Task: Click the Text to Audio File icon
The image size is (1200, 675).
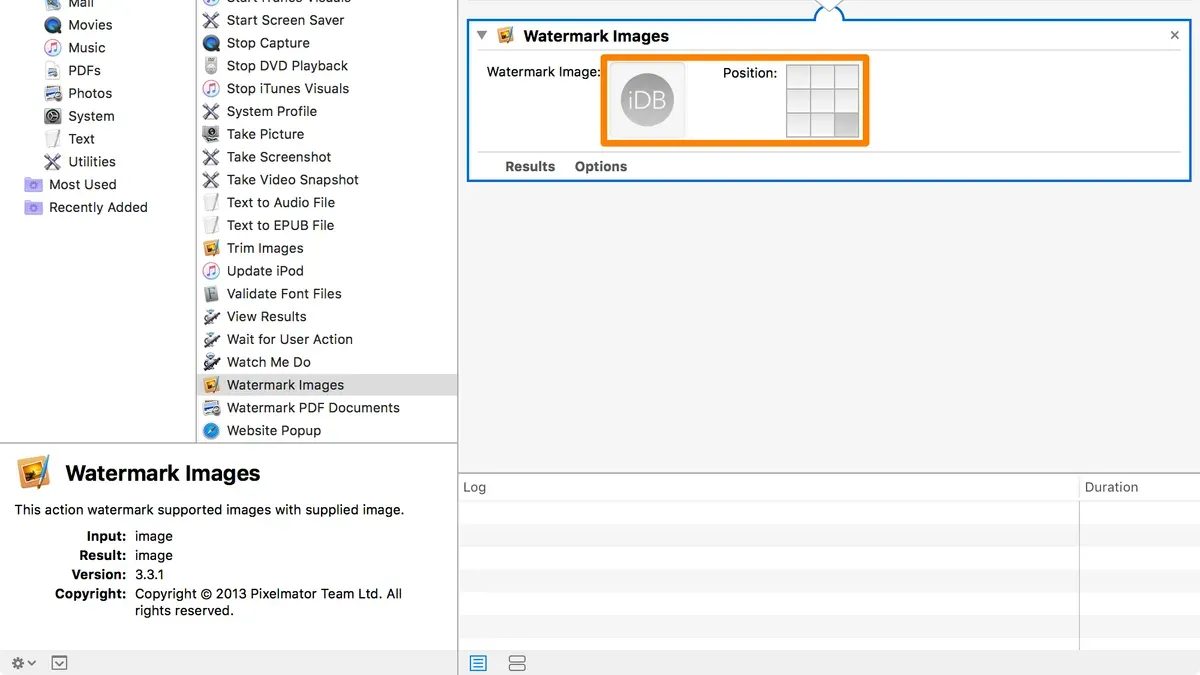Action: 211,203
